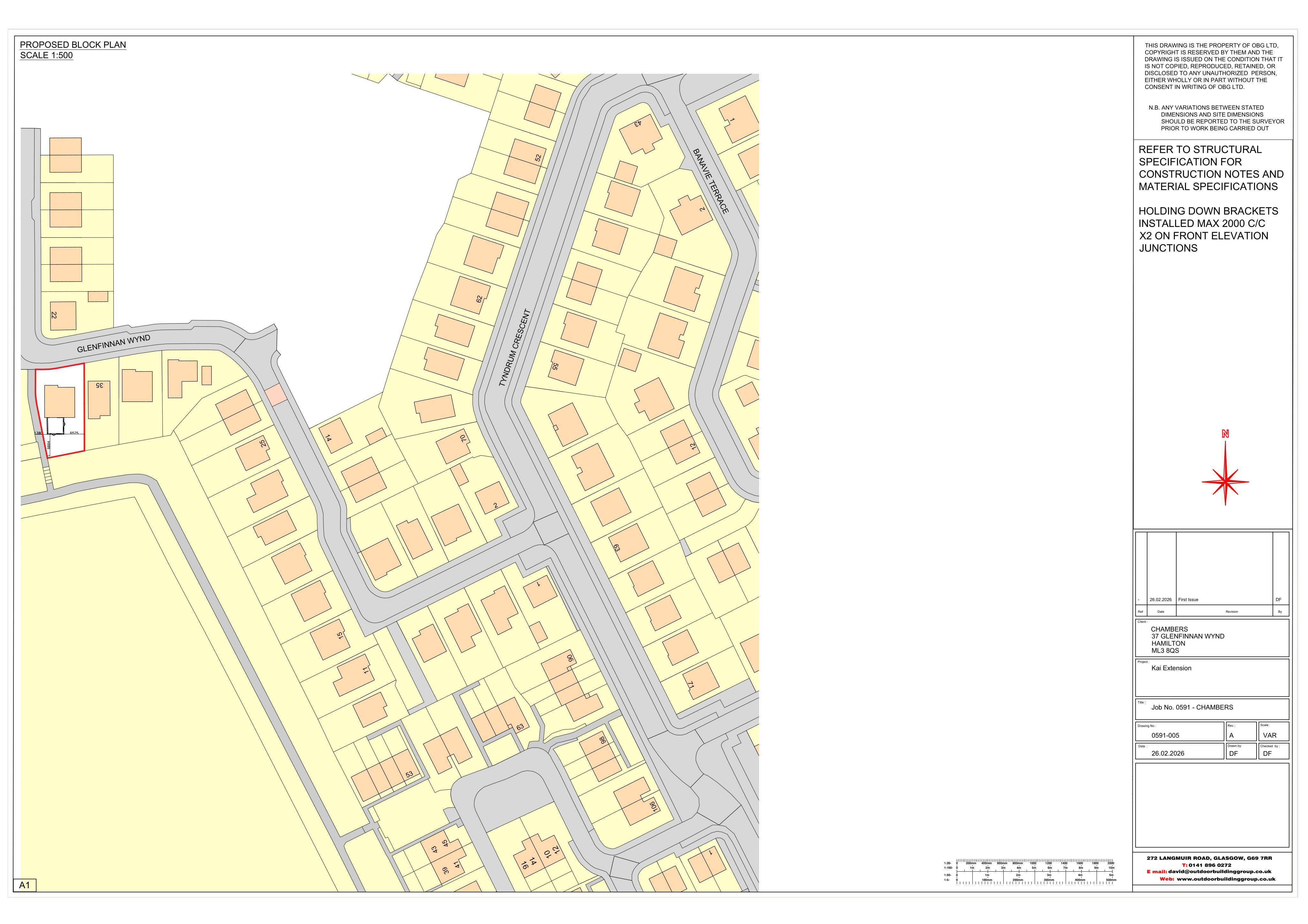Click the 'TYNDRUM CRESCENT' street label
The height and width of the screenshot is (924, 1308).
(514, 348)
